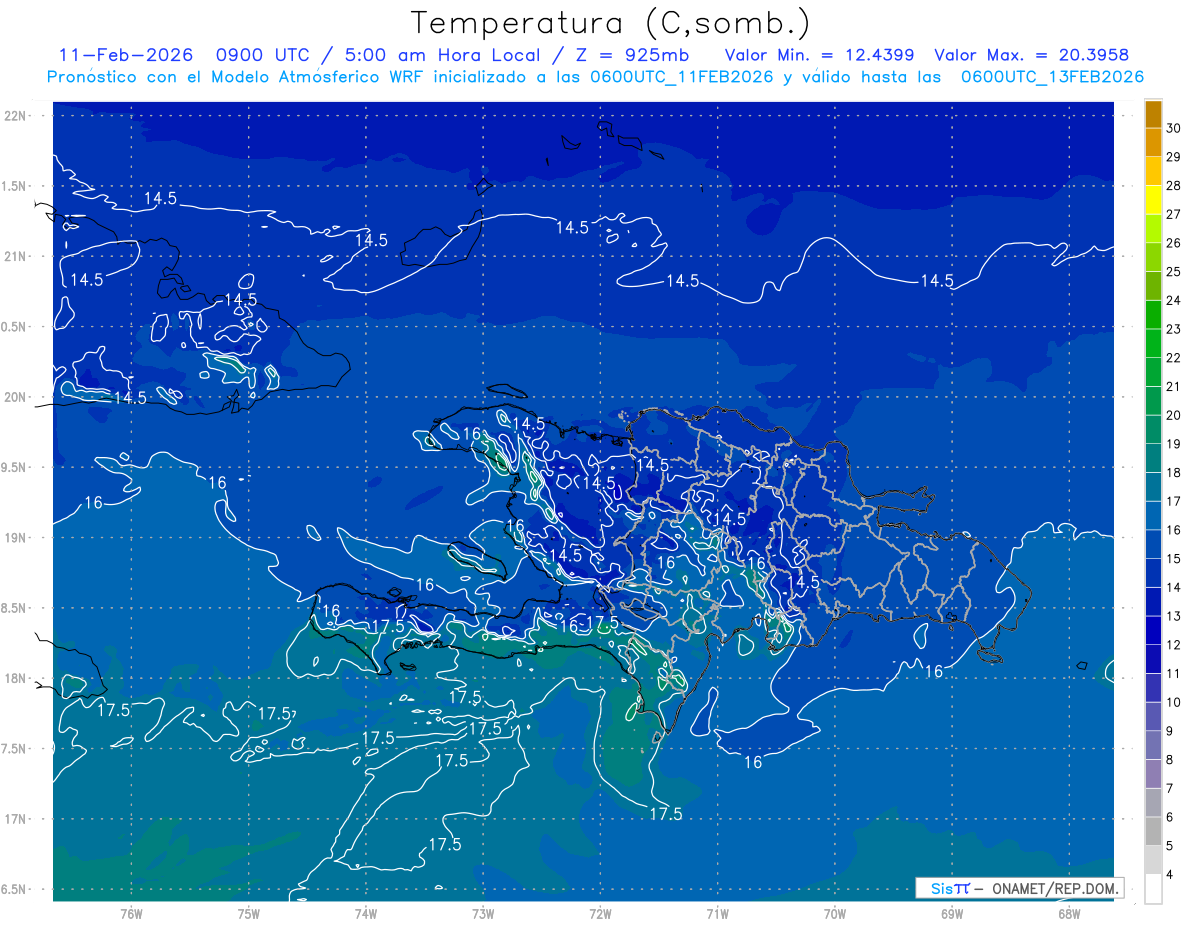Viewport: 1200px width, 927px height.
Task: Click the 'Valor Min. = 12.4399' readout
Action: [x=820, y=55]
